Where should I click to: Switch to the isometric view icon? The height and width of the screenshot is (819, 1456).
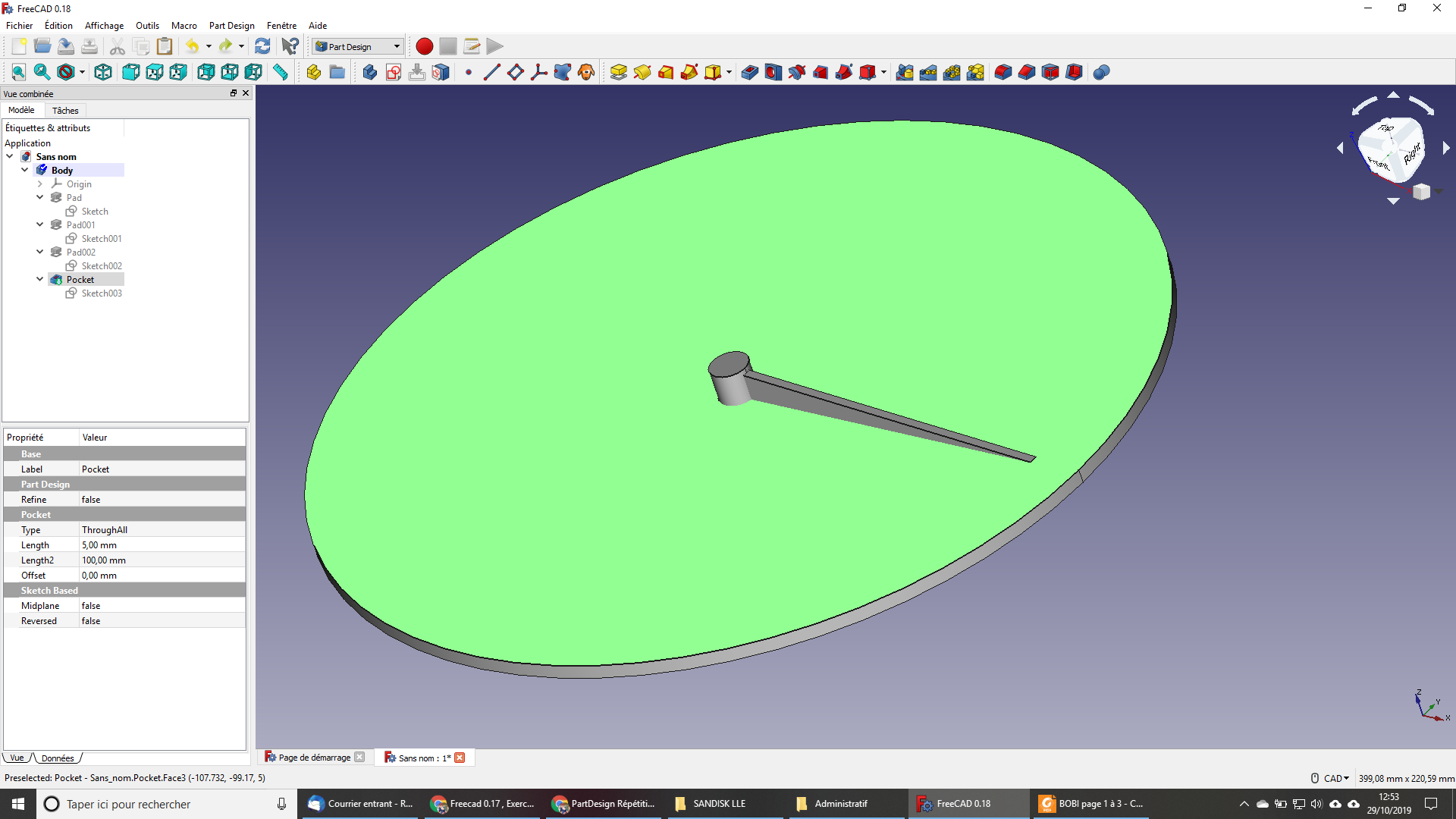pos(103,72)
